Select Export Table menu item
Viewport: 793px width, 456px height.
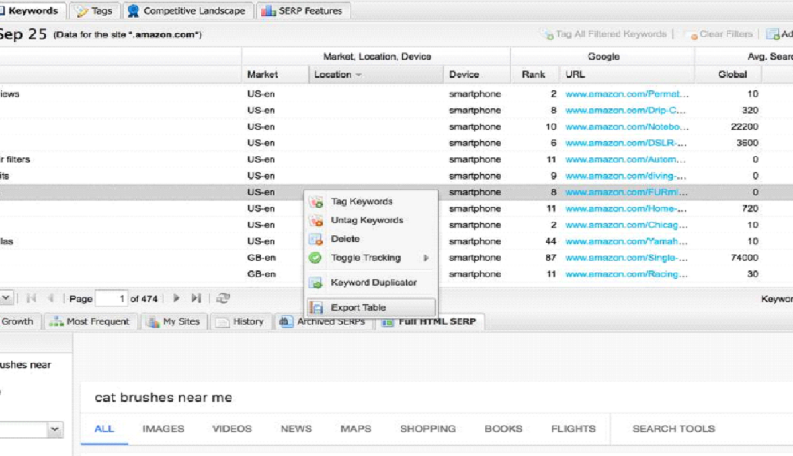(x=371, y=307)
